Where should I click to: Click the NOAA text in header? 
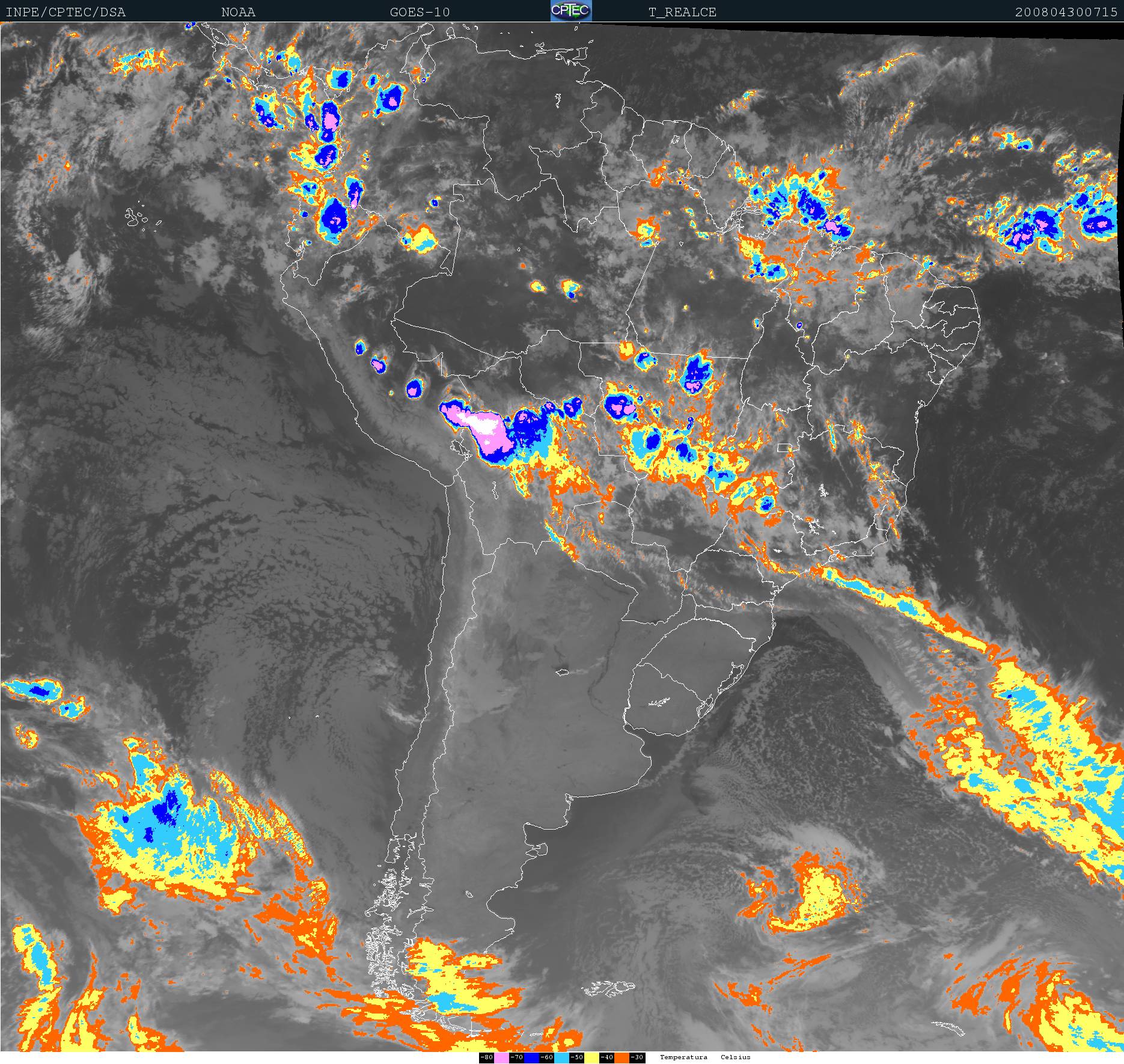pos(238,13)
